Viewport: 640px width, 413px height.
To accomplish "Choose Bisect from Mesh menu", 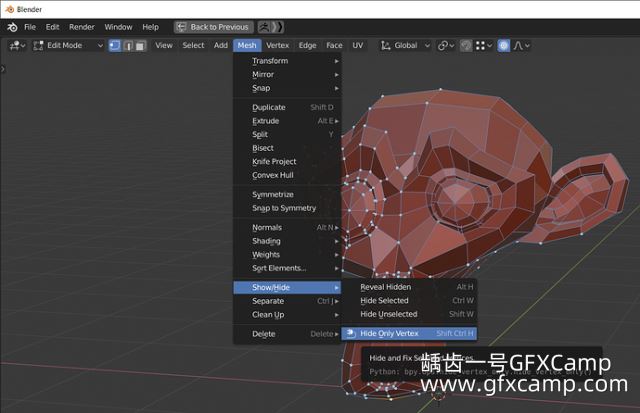I will pos(287,148).
